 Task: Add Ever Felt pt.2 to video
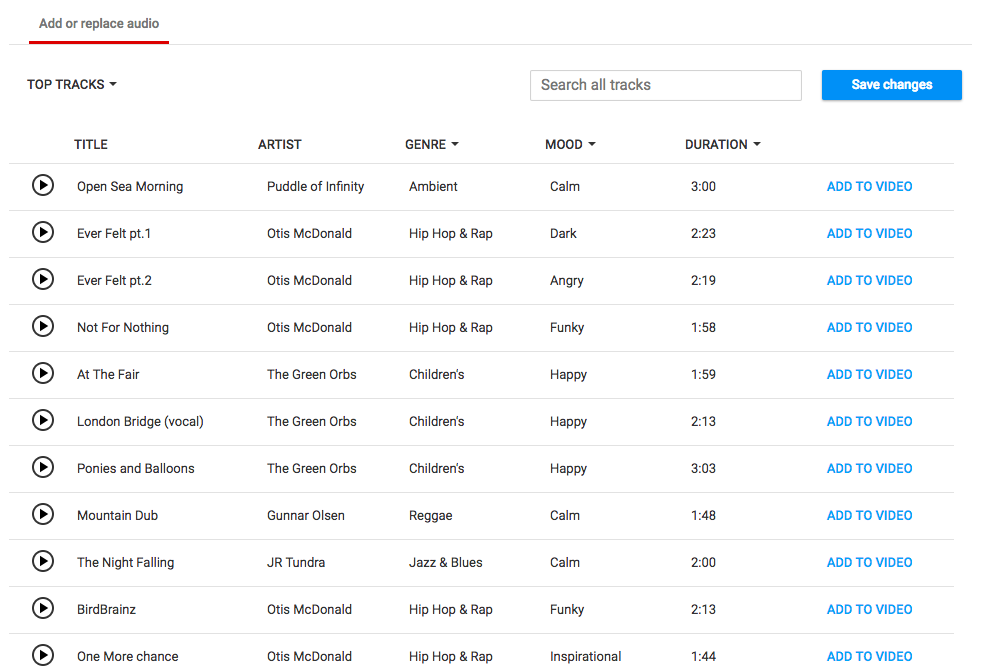pyautogui.click(x=869, y=281)
